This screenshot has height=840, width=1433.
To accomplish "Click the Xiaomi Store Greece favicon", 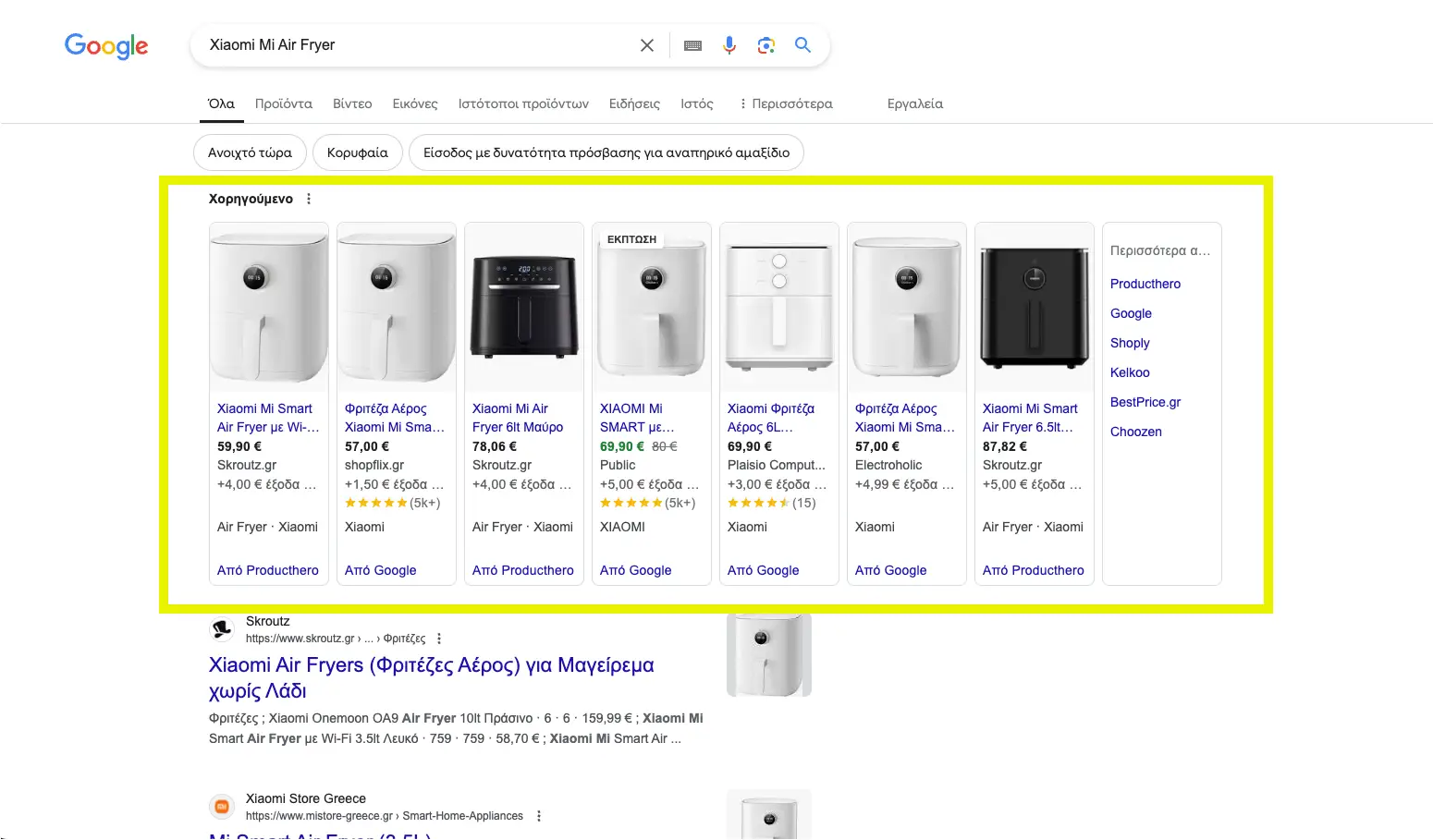I will (222, 807).
